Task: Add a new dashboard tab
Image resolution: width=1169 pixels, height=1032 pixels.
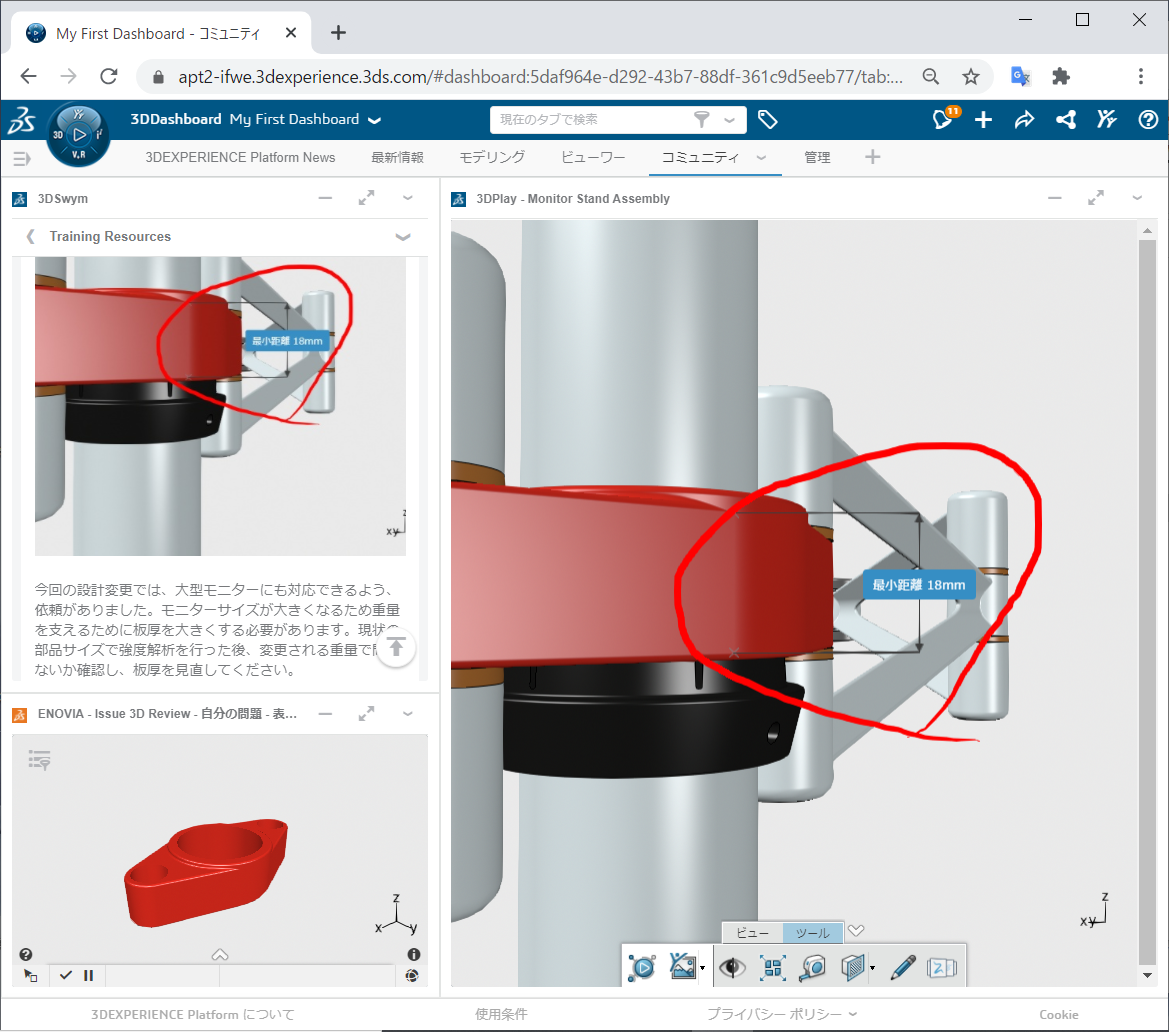Action: tap(872, 157)
